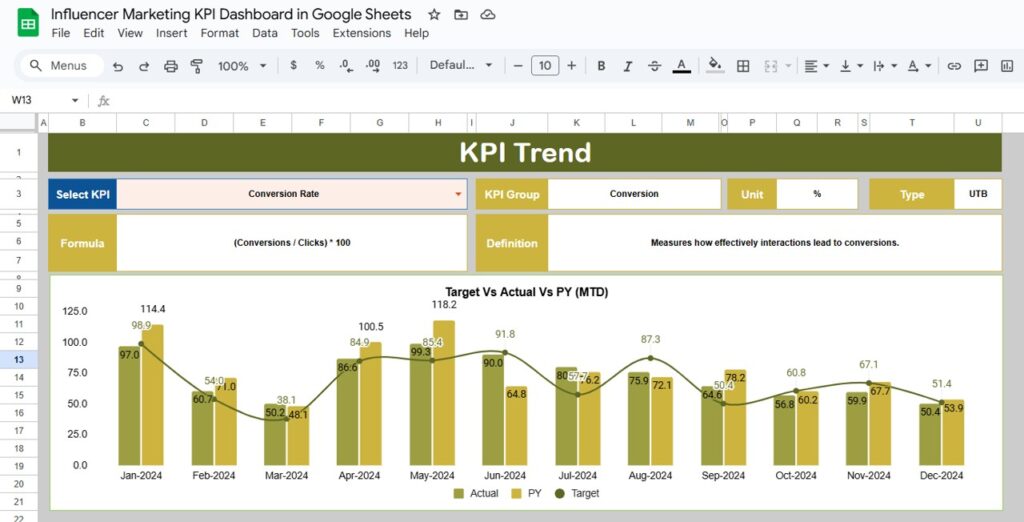Click the document title text

[x=231, y=14]
